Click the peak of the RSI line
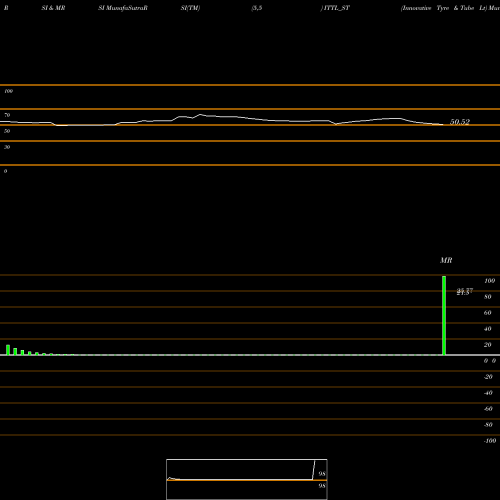The image size is (500, 500). (200, 115)
